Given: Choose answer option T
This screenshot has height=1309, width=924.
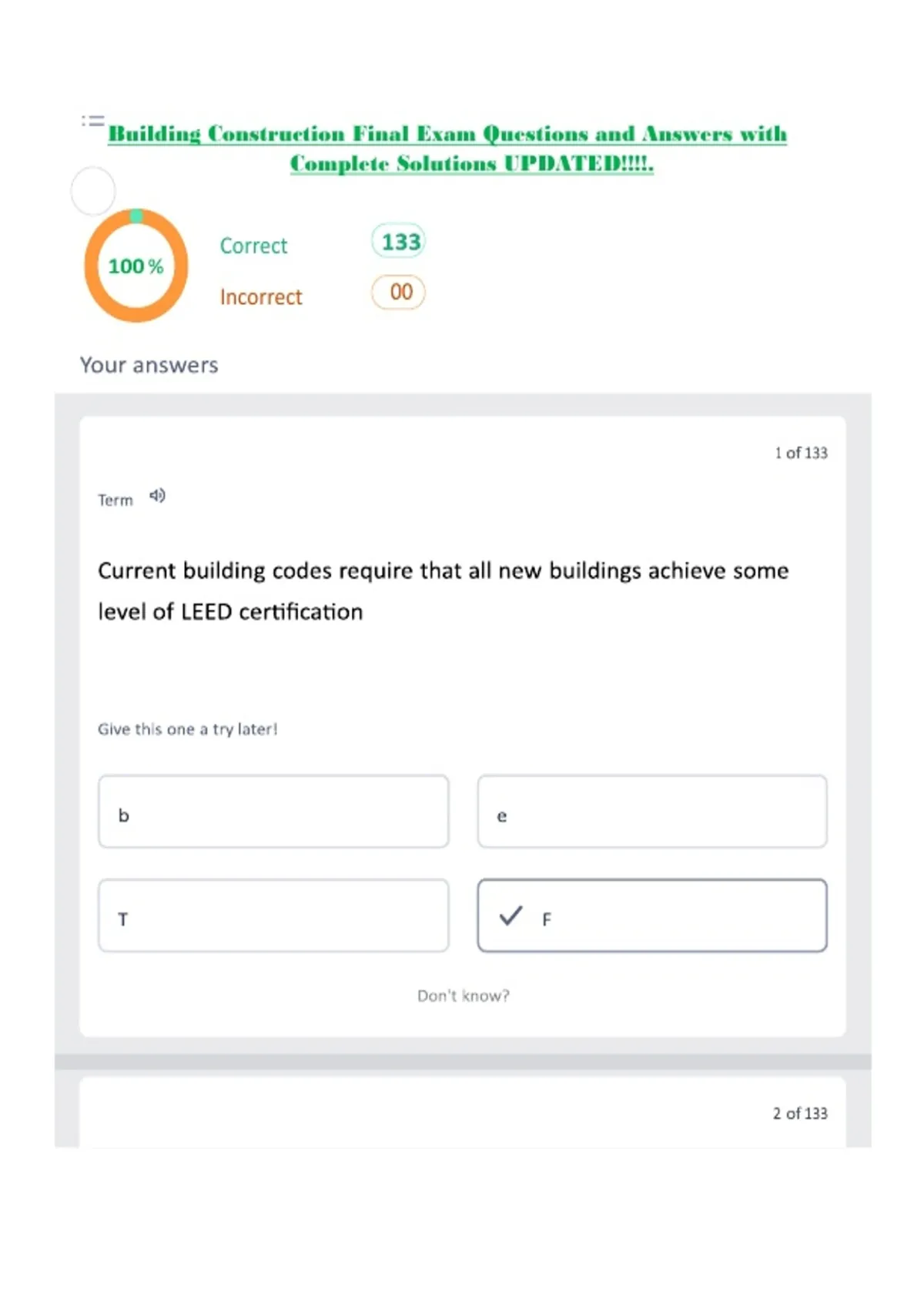Looking at the screenshot, I should click(273, 916).
